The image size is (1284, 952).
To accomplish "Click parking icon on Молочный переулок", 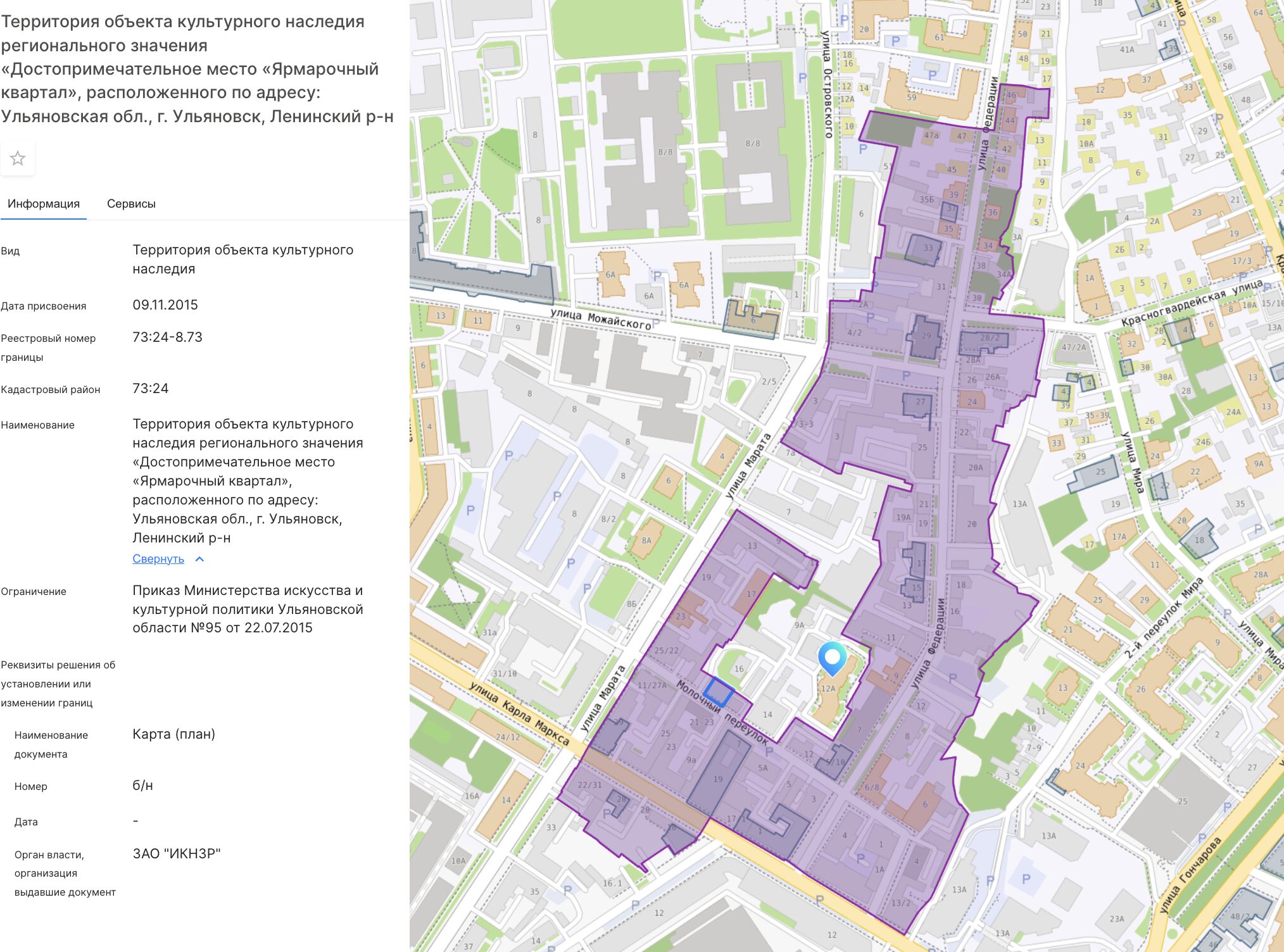I will [x=769, y=751].
